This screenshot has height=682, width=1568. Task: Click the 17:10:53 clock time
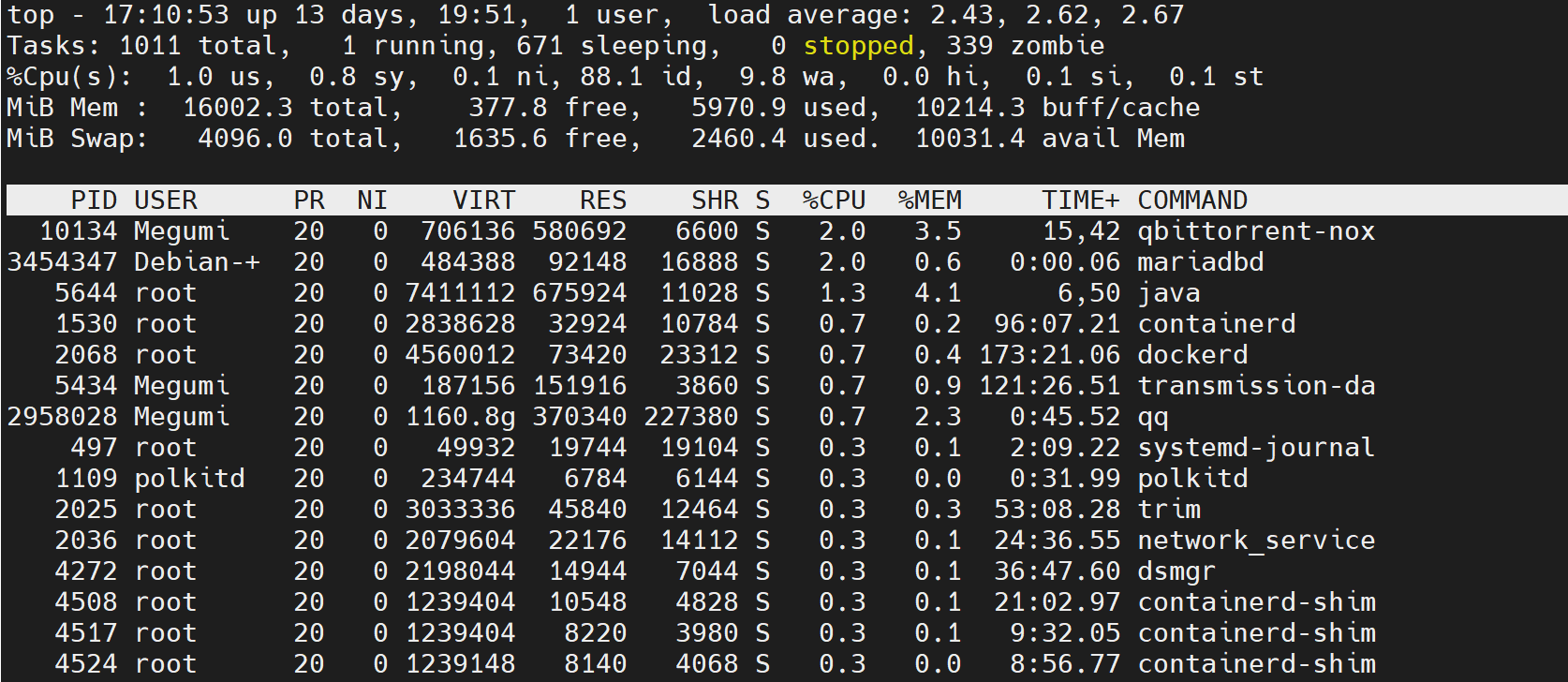[x=166, y=15]
